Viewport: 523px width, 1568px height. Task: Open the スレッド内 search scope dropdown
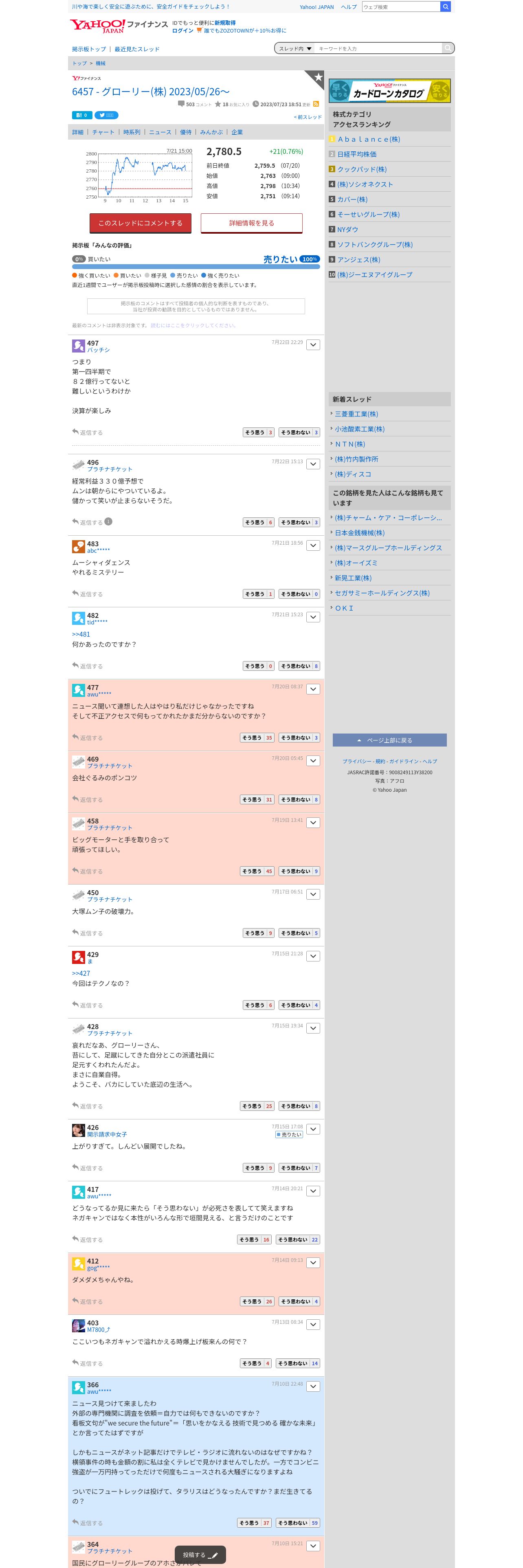(295, 48)
